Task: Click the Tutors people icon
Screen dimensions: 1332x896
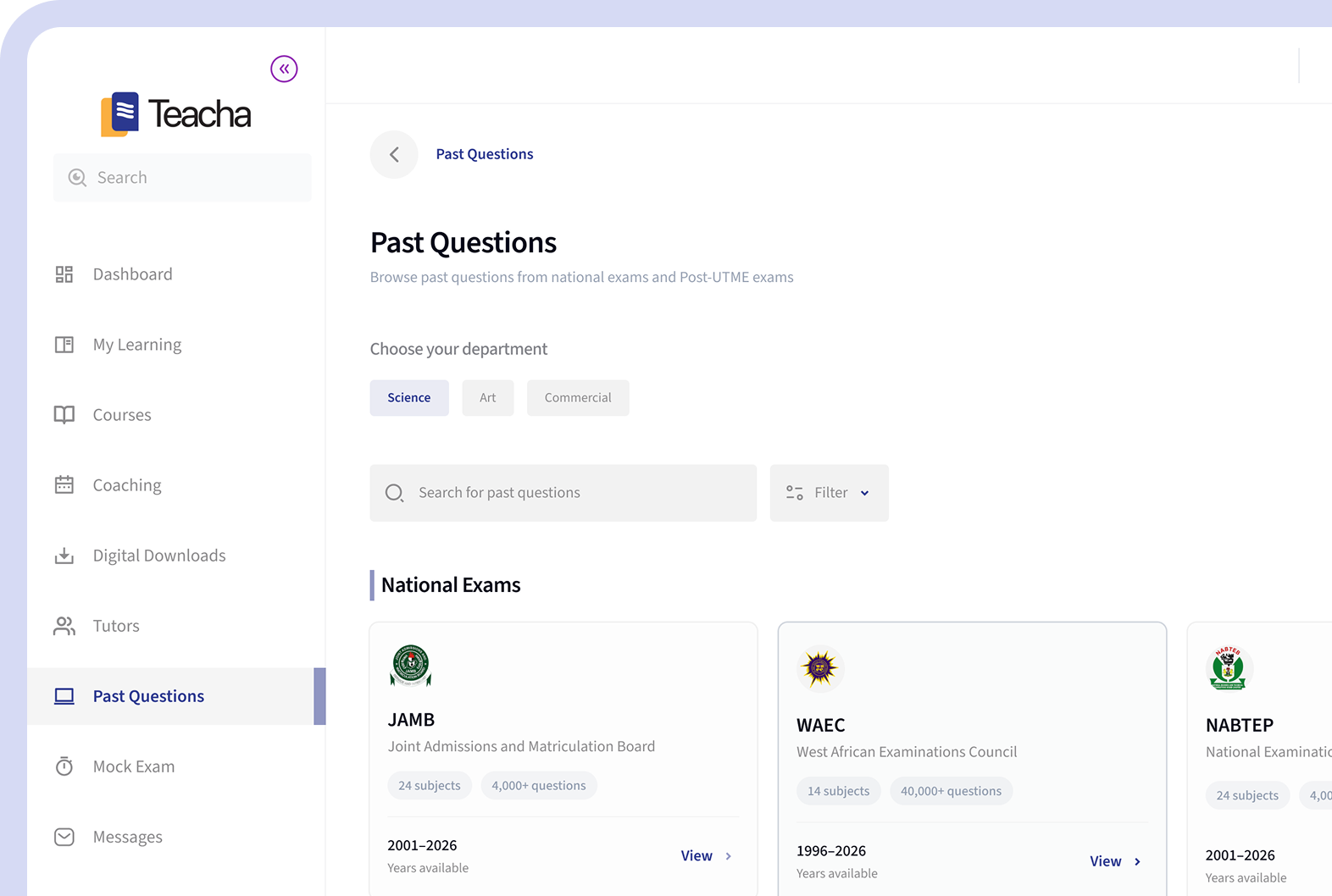Action: click(x=64, y=626)
